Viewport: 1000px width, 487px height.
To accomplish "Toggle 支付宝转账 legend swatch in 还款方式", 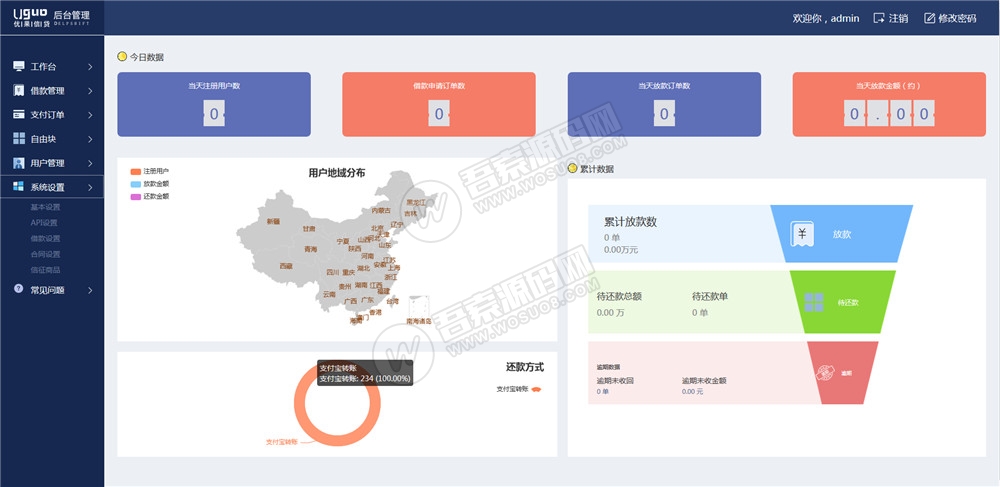I will [x=536, y=389].
